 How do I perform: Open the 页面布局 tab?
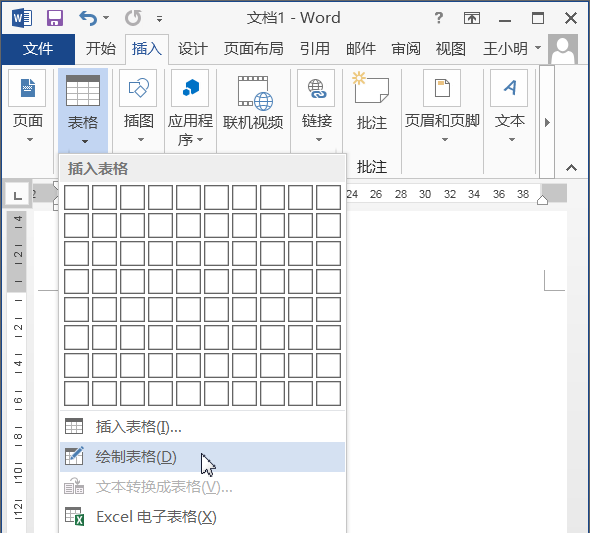[x=254, y=49]
